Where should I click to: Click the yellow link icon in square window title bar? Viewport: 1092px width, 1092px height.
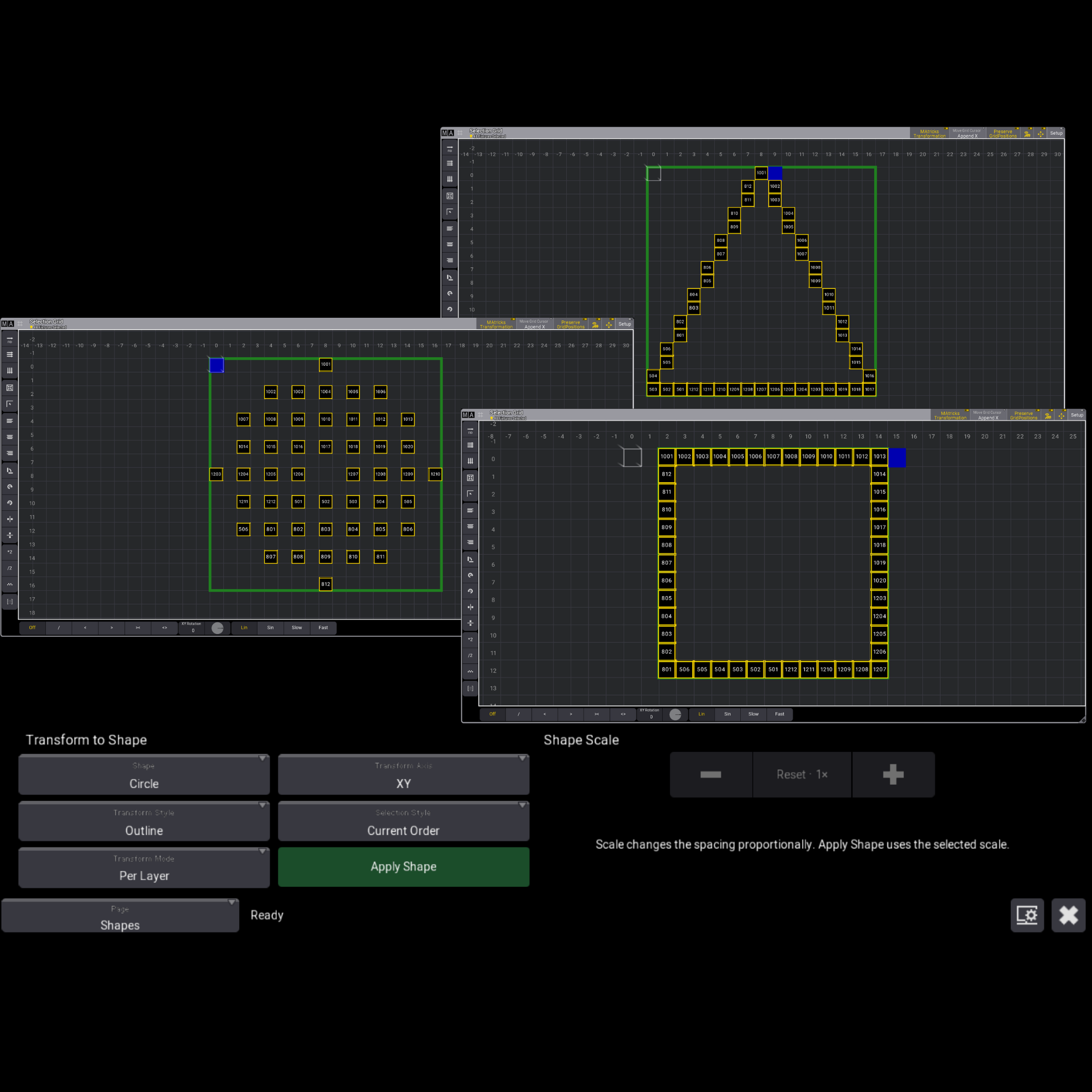(x=1048, y=416)
